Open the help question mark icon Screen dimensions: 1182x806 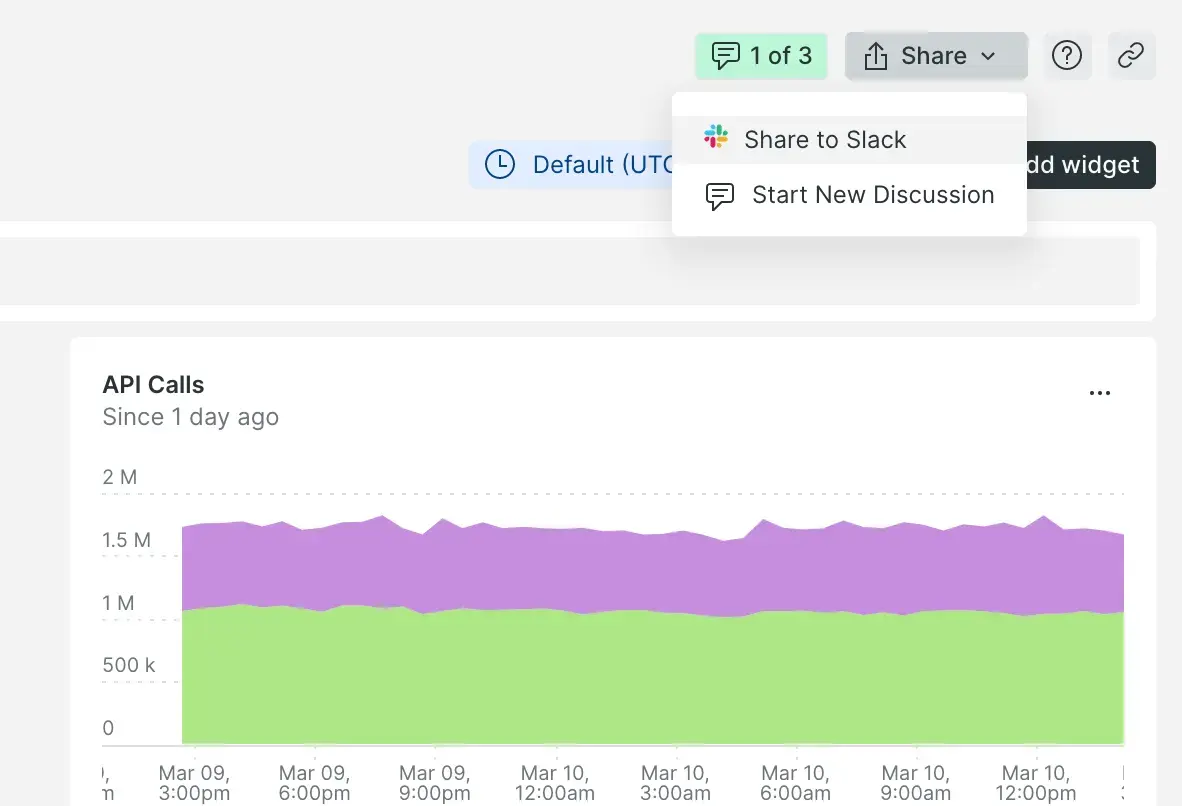1067,56
